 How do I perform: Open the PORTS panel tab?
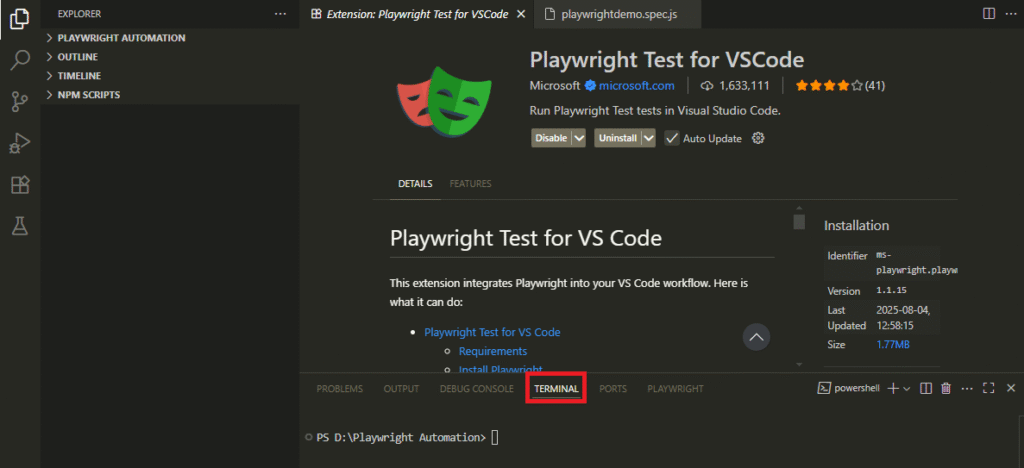(613, 388)
